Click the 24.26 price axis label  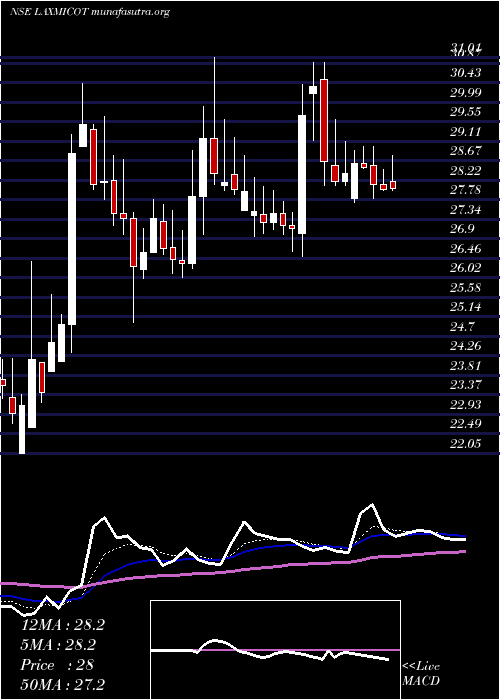tap(467, 346)
